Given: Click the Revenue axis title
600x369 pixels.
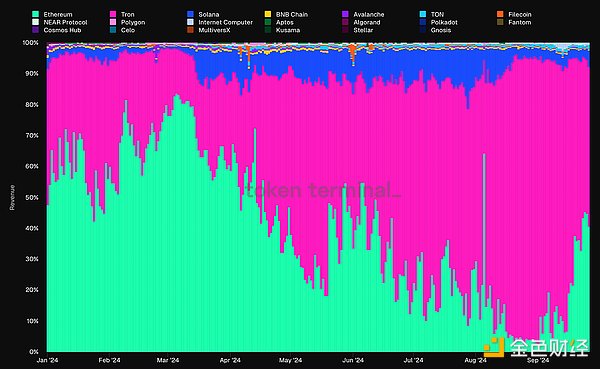Looking at the screenshot, I should 12,198.
